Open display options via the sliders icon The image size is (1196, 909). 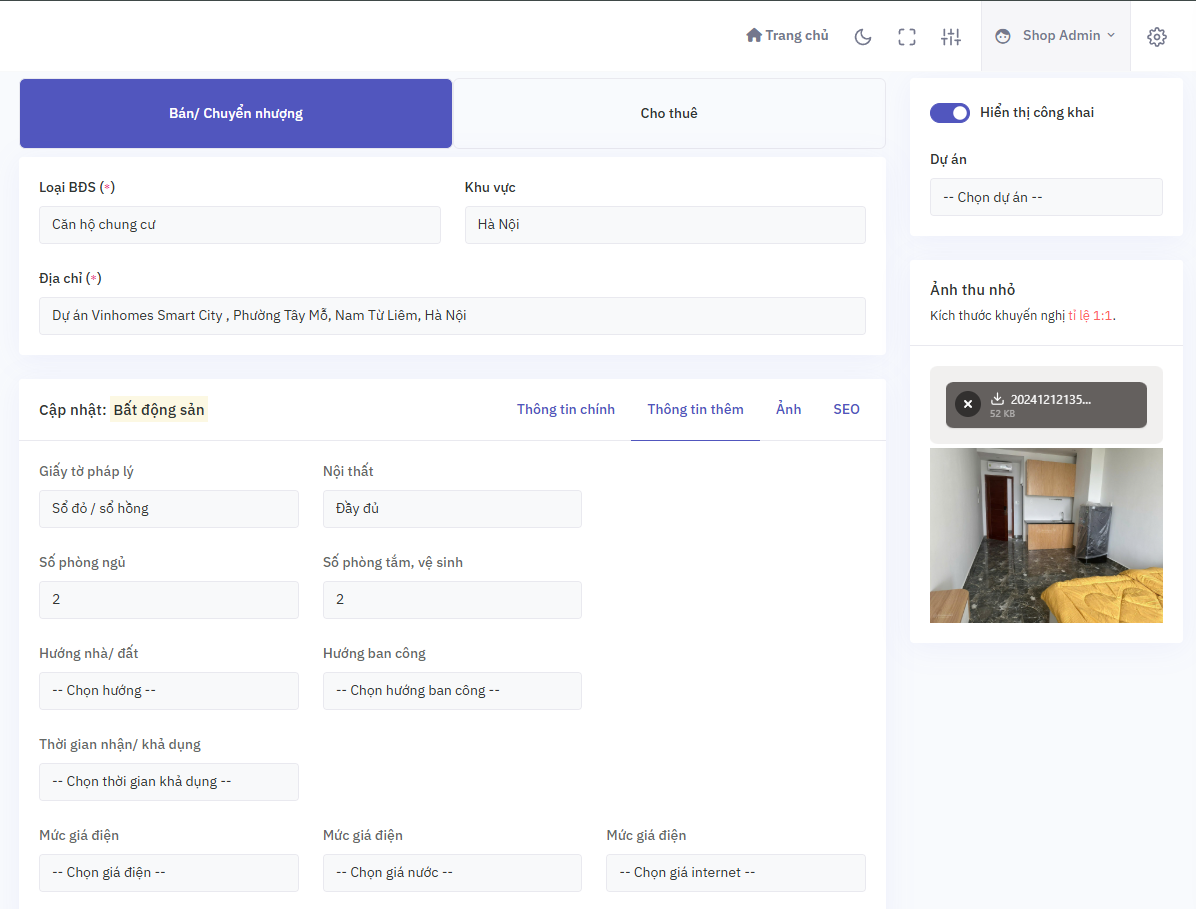click(950, 36)
